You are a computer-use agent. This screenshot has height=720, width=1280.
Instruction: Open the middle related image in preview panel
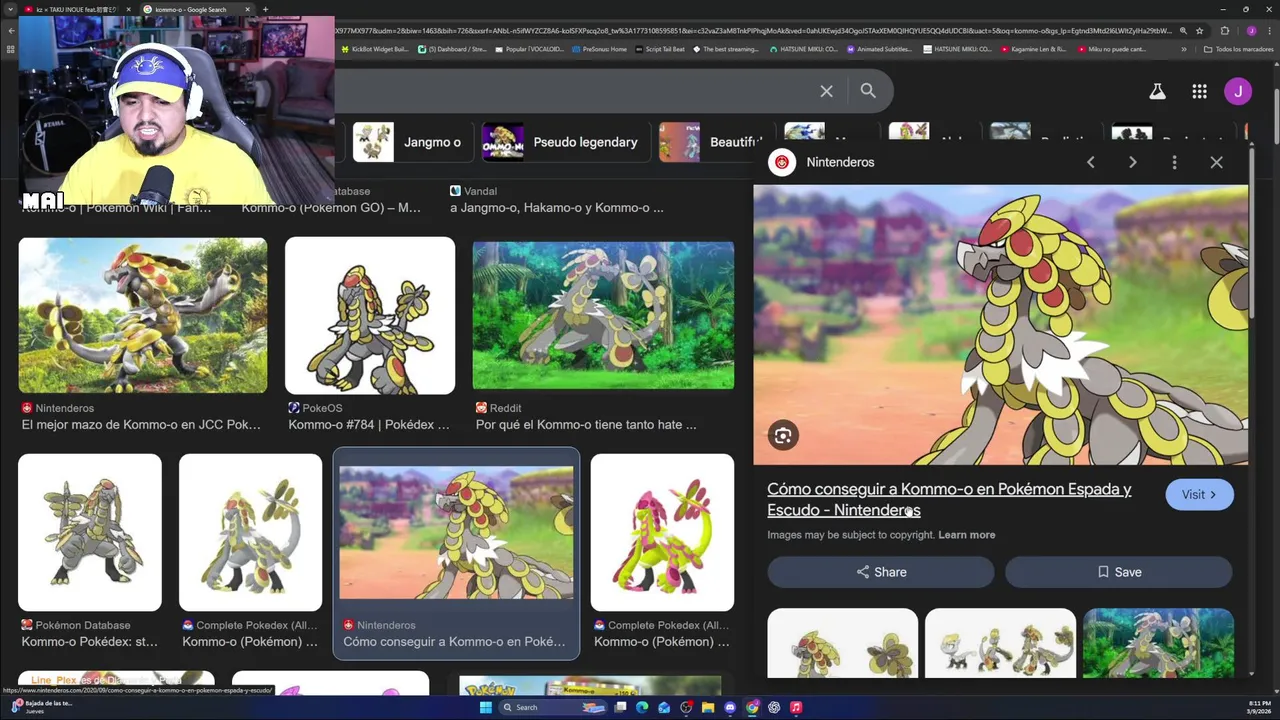tap(1000, 643)
